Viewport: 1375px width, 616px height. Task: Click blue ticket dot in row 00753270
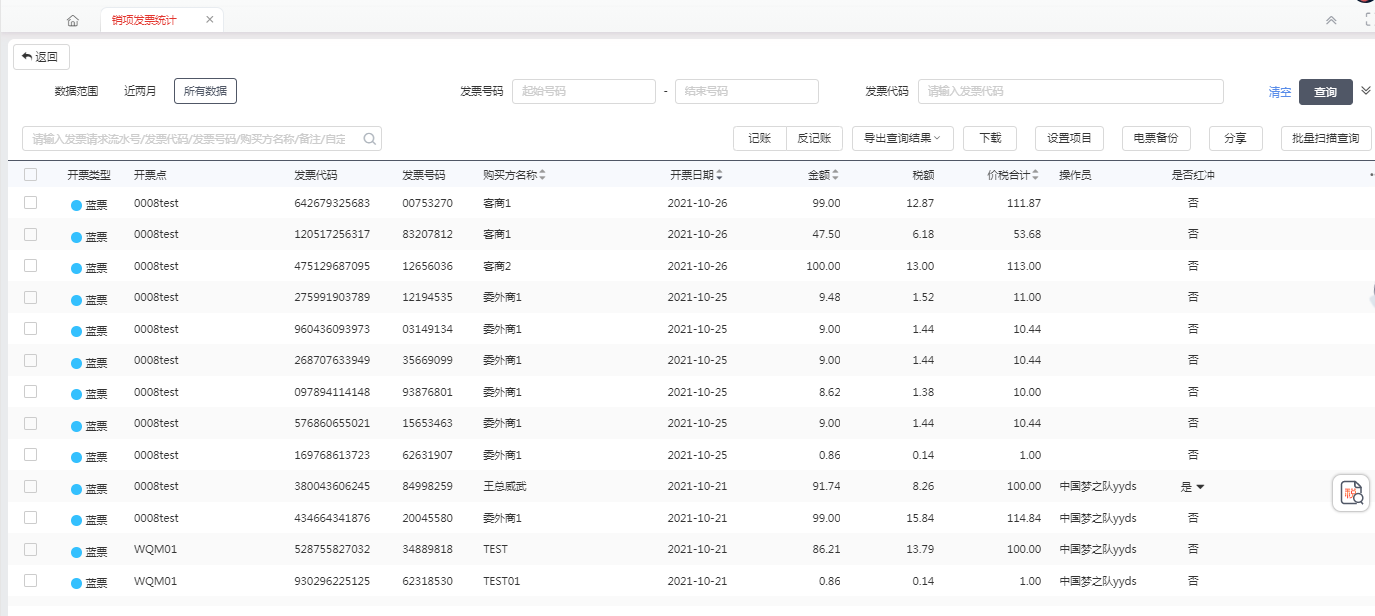(77, 205)
